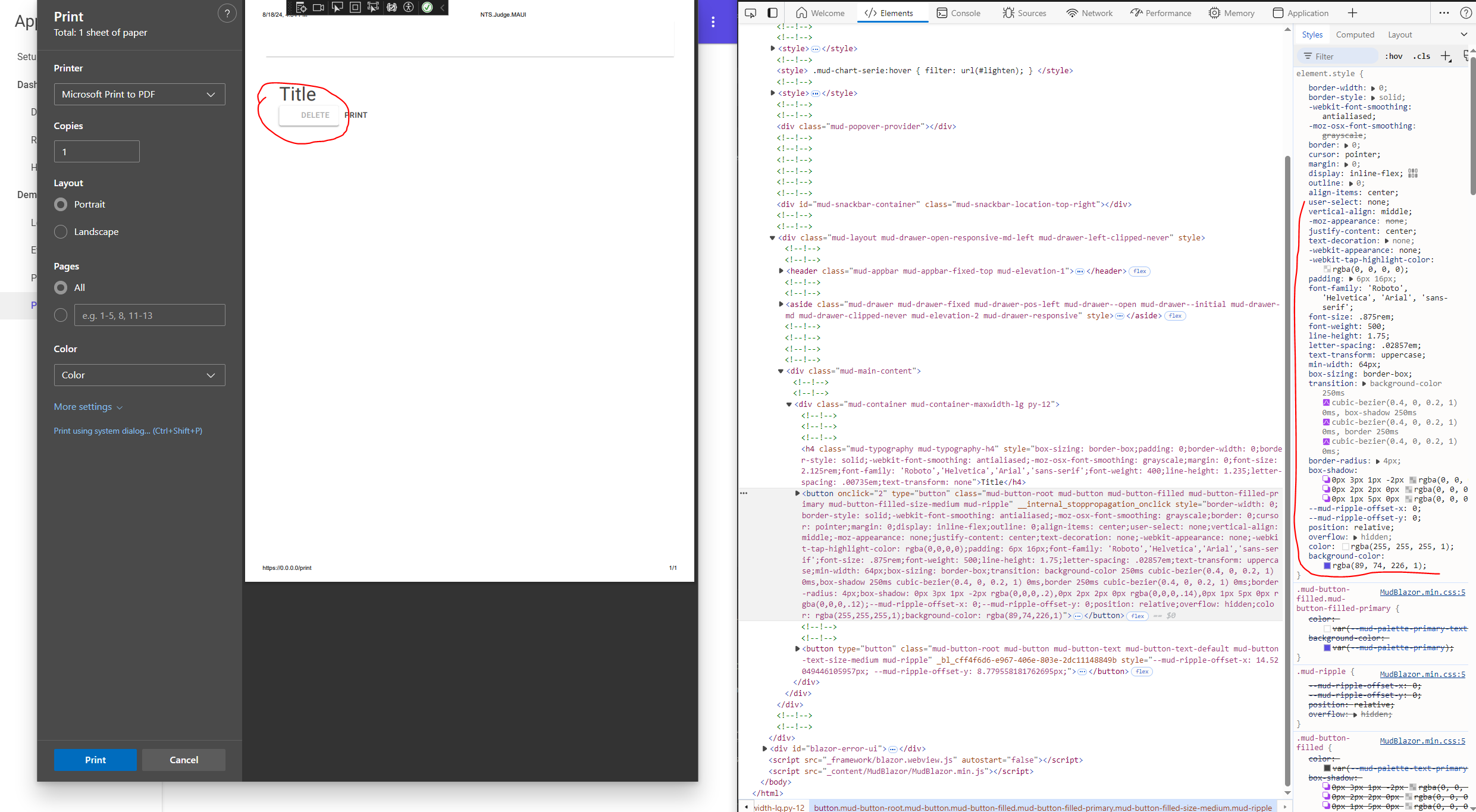
Task: Switch to Computed styles tab
Action: coord(1355,35)
